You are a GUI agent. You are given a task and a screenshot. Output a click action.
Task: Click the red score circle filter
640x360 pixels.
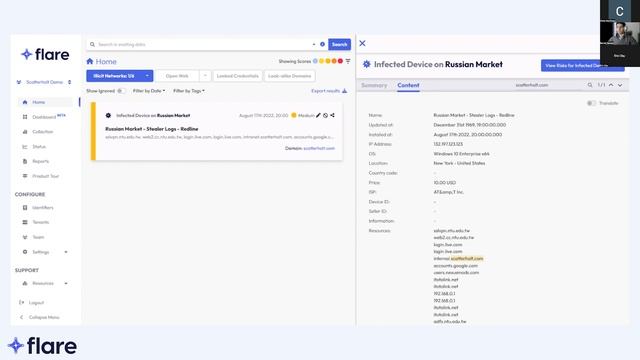[340, 61]
